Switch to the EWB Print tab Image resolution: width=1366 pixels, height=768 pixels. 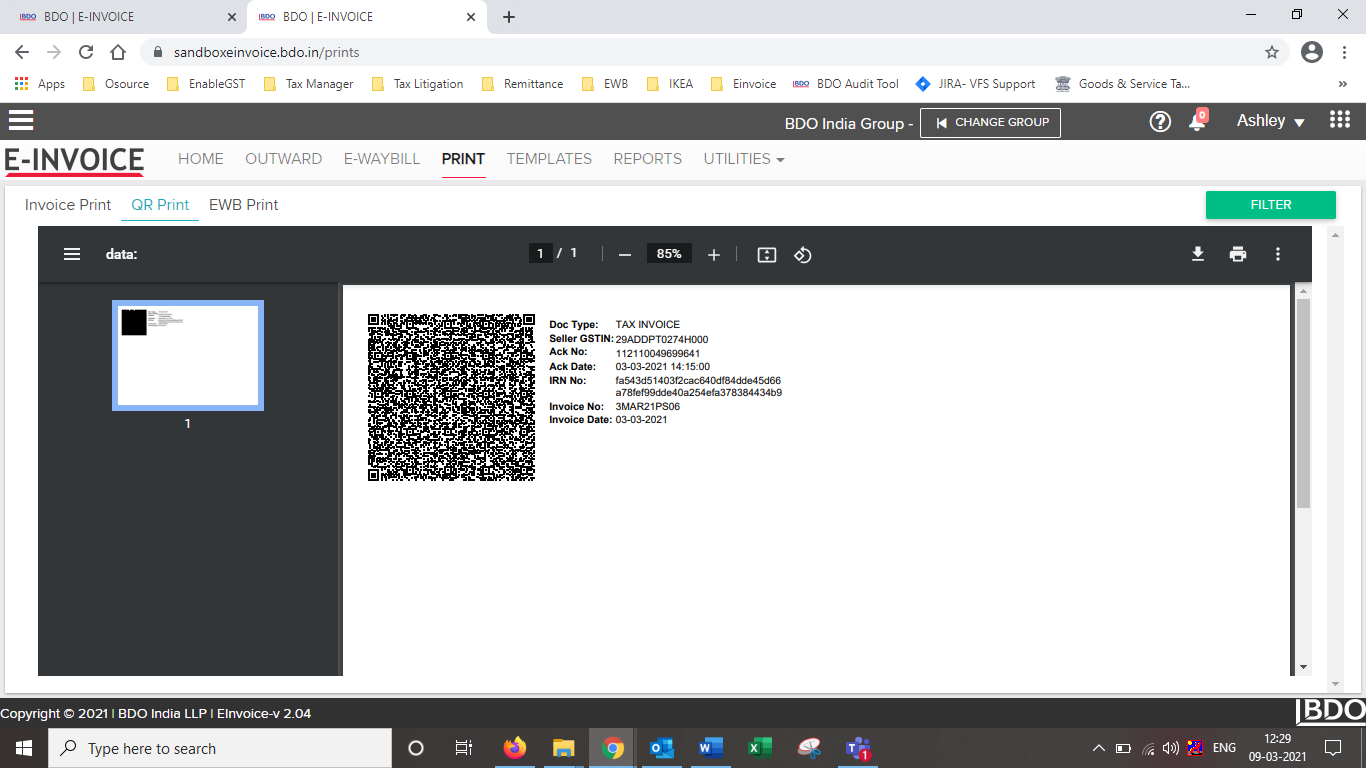244,204
